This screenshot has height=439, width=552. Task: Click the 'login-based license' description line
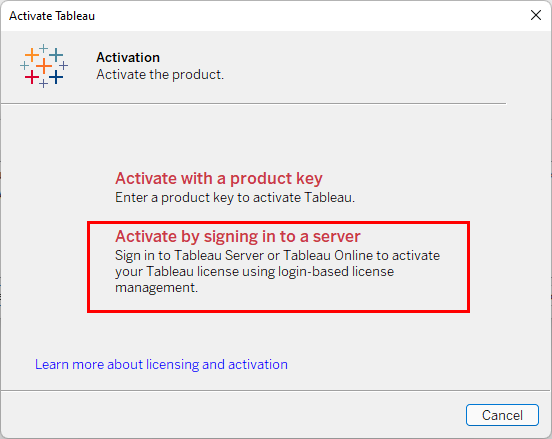[x=255, y=271]
